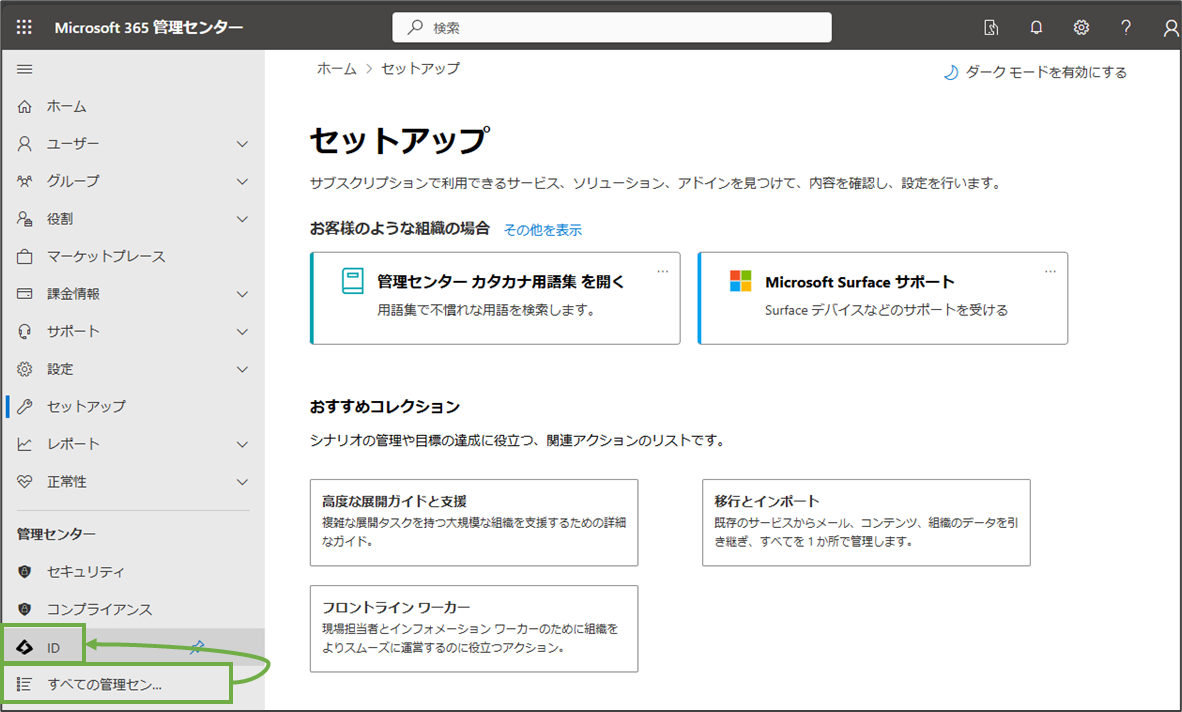
Task: Open the settings gear in header
Action: point(1081,28)
